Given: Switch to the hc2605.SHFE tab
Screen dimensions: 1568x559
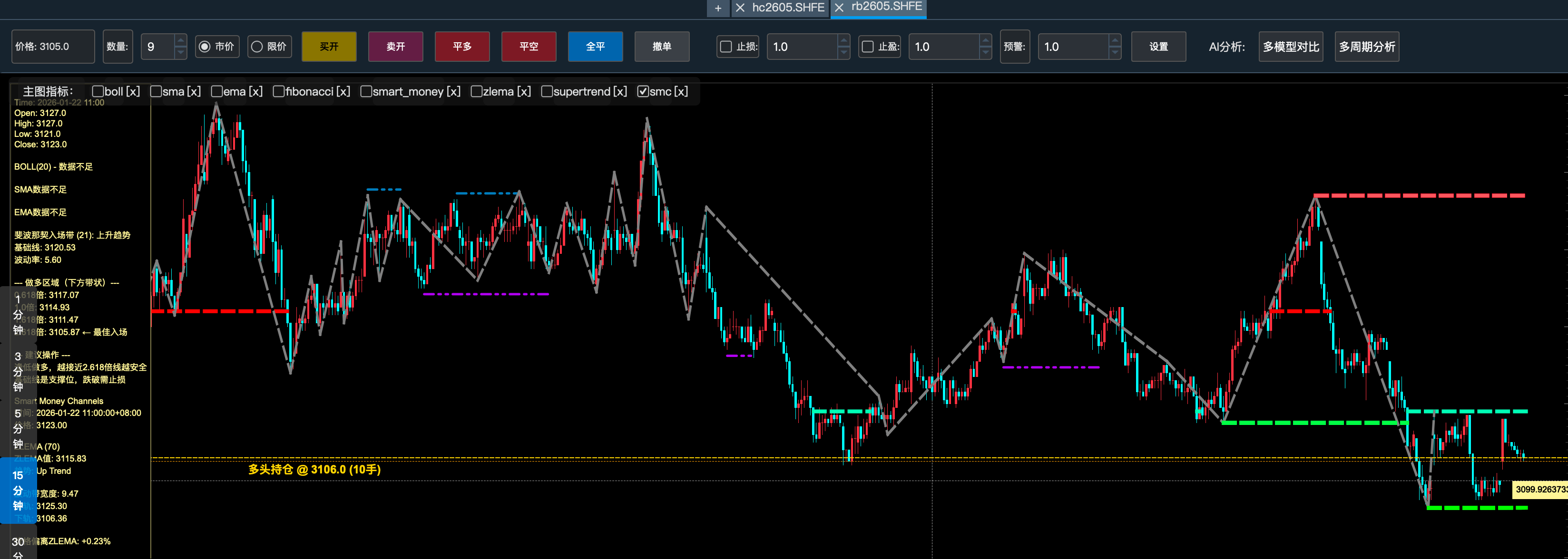Looking at the screenshot, I should coord(788,8).
